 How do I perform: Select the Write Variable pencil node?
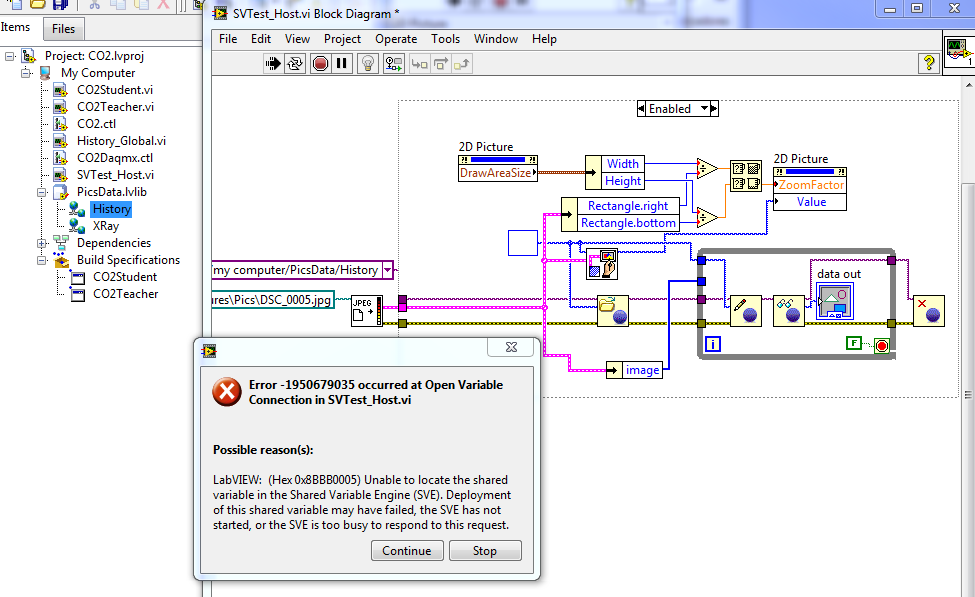(746, 311)
